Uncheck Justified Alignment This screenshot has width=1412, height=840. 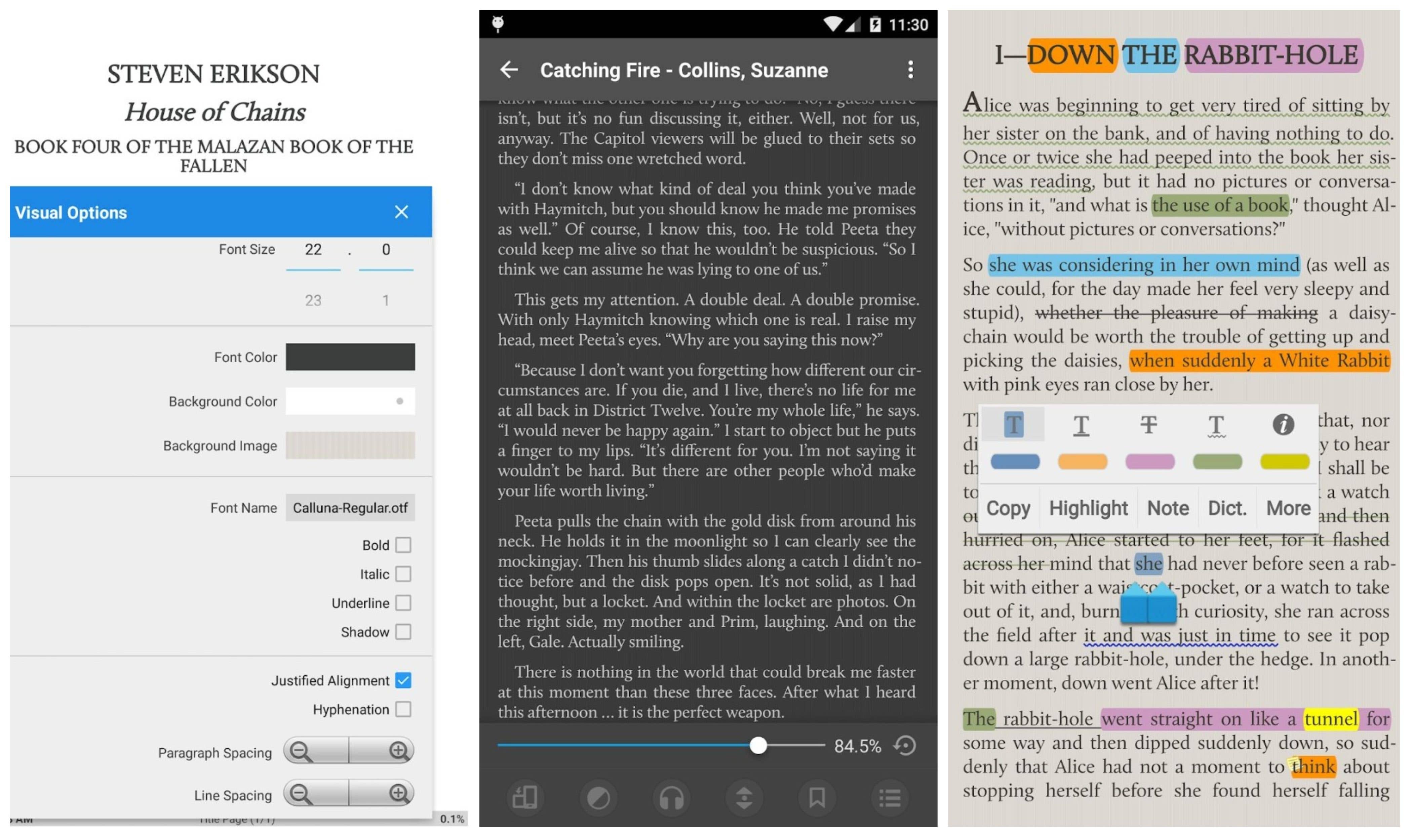(403, 680)
